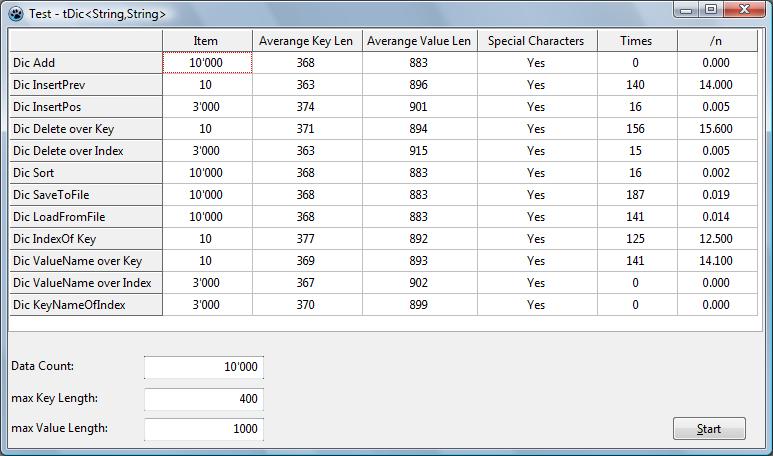Screen dimensions: 773x456
Task: Click the Dic SaveToFile row header
Action: tap(86, 195)
